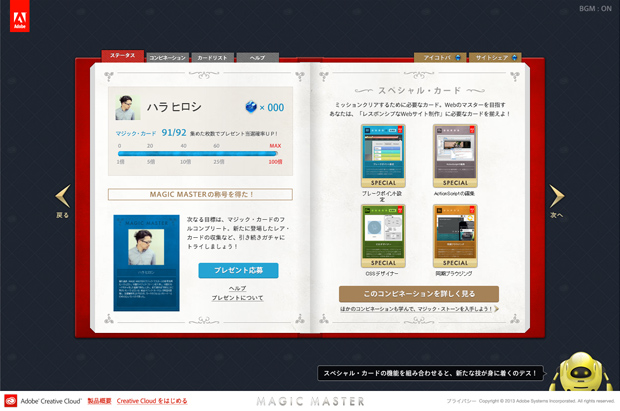This screenshot has height=411, width=620.
Task: Click the ハラ ヒロシ user name
Action: 174,107
